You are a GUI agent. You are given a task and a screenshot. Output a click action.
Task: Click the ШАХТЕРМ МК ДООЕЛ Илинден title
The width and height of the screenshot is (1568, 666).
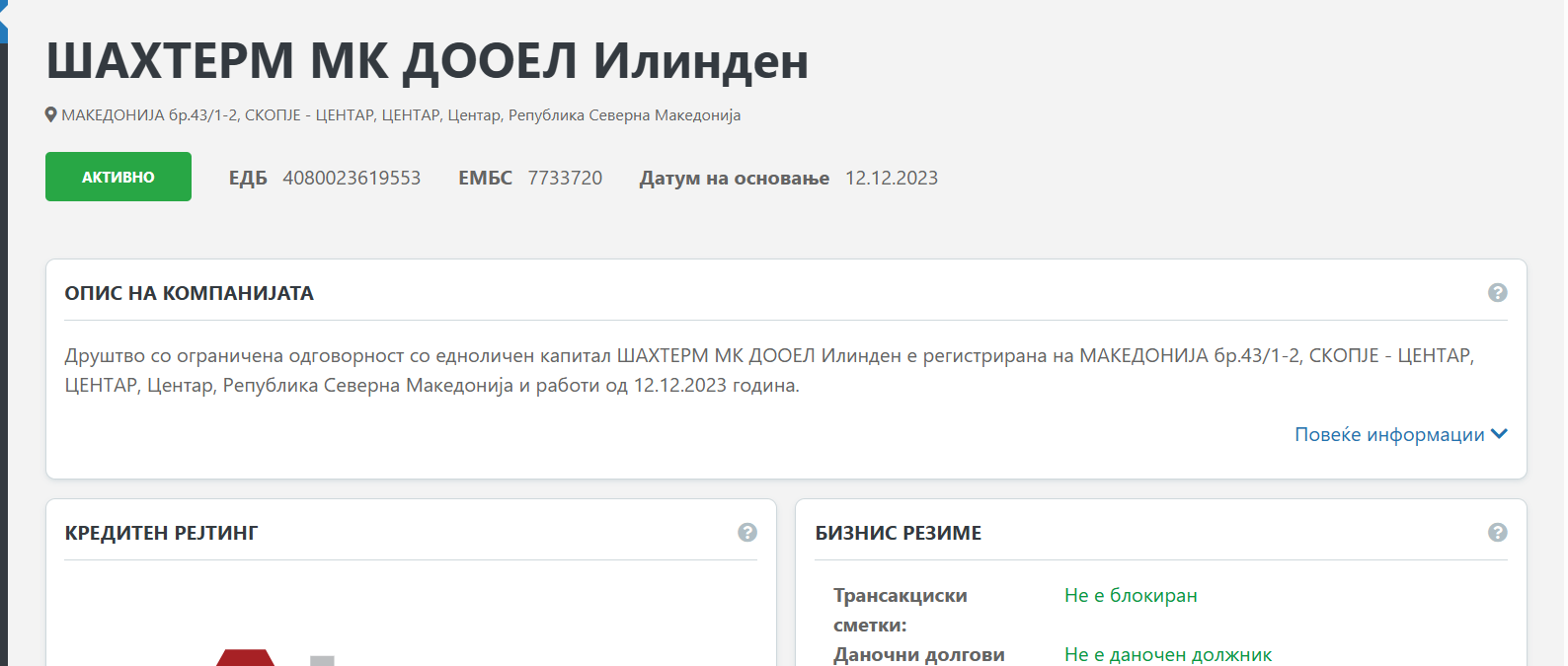428,61
